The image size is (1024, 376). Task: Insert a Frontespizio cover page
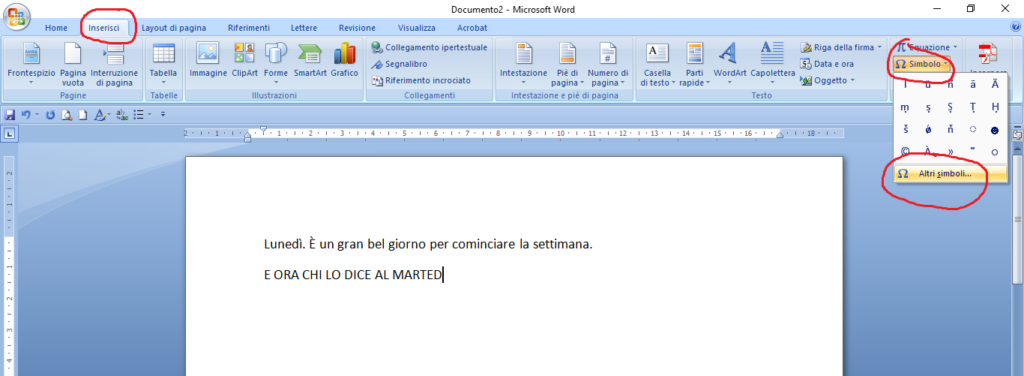tap(31, 64)
